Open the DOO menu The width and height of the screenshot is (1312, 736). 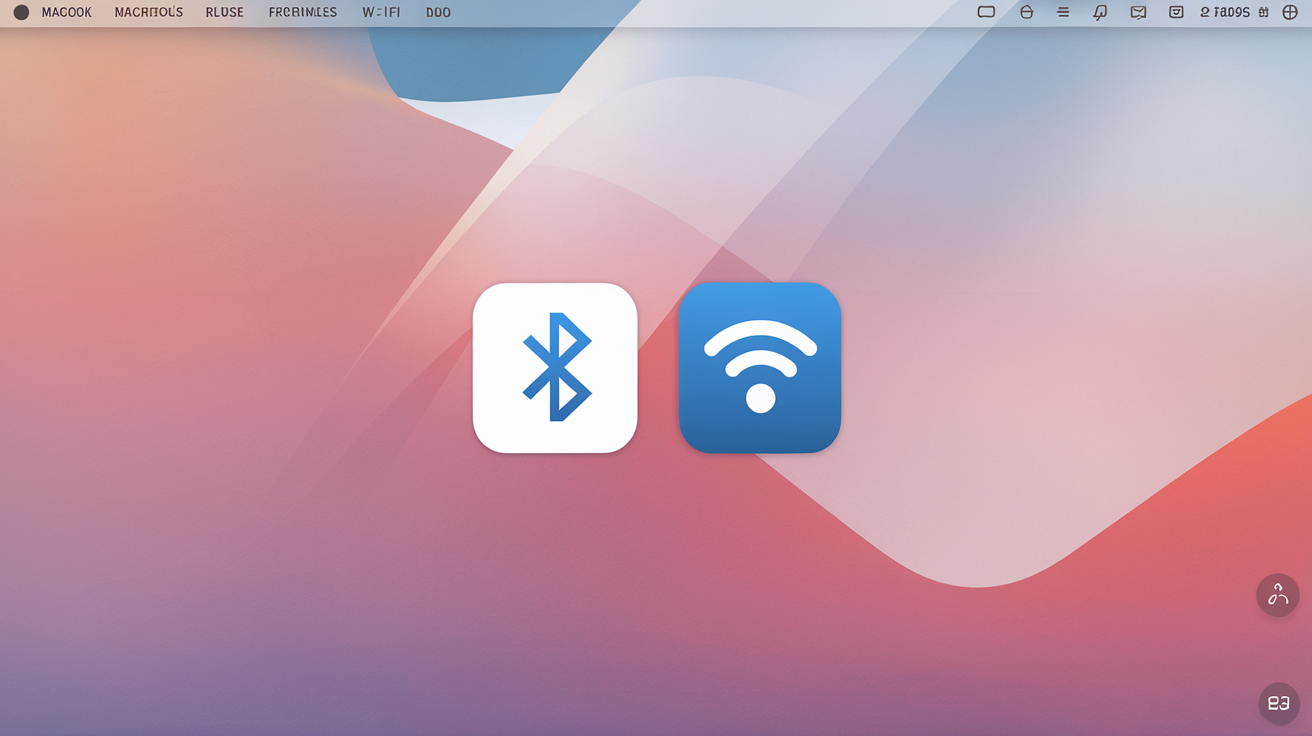pos(438,13)
